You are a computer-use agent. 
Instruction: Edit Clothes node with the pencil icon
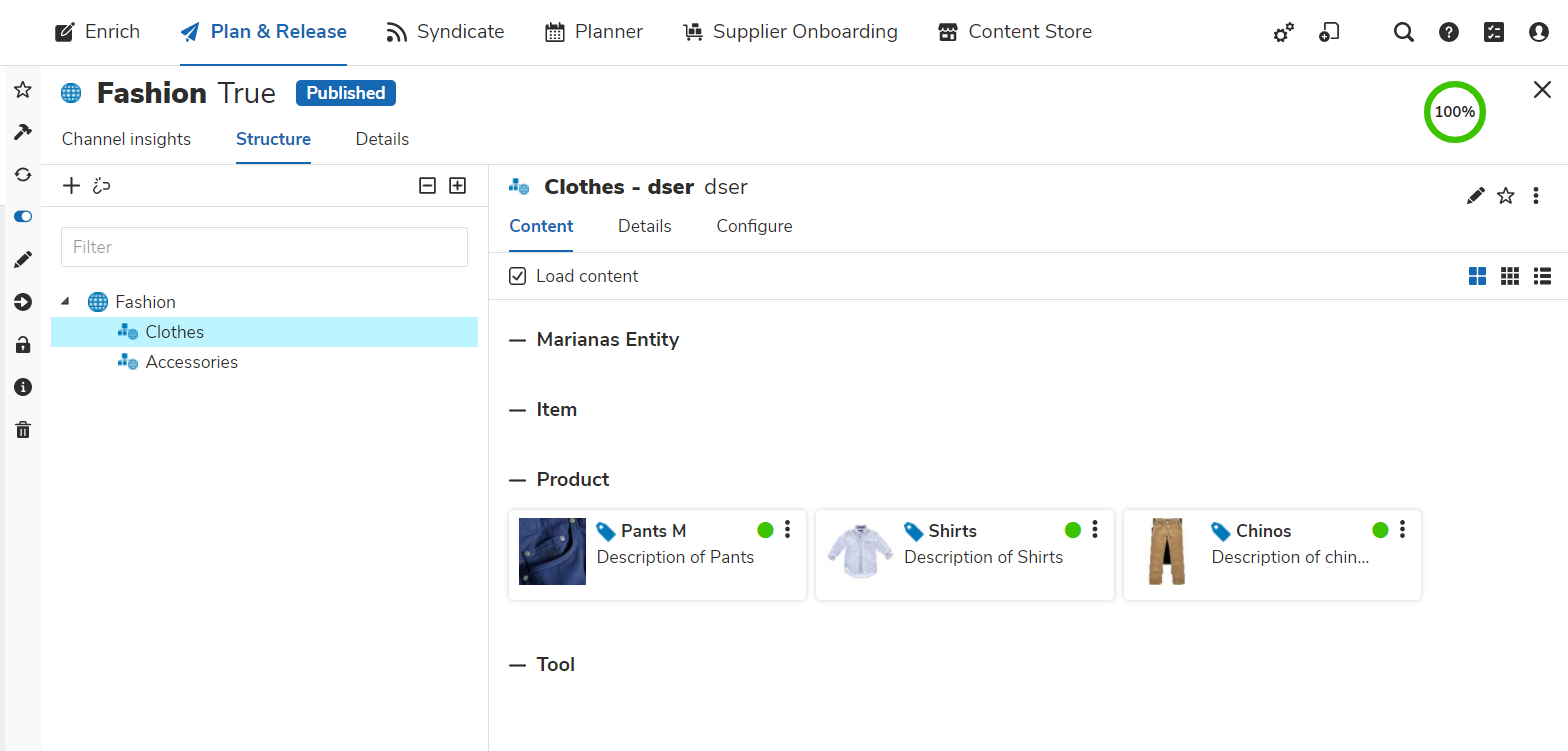coord(1475,196)
